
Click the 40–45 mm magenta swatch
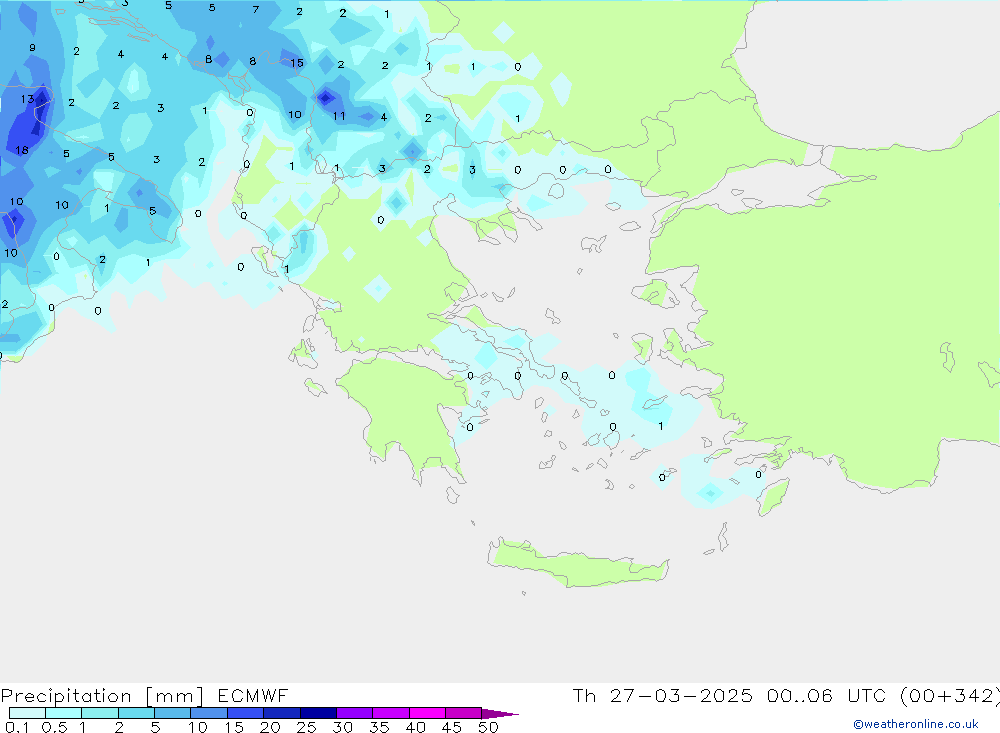pos(427,713)
